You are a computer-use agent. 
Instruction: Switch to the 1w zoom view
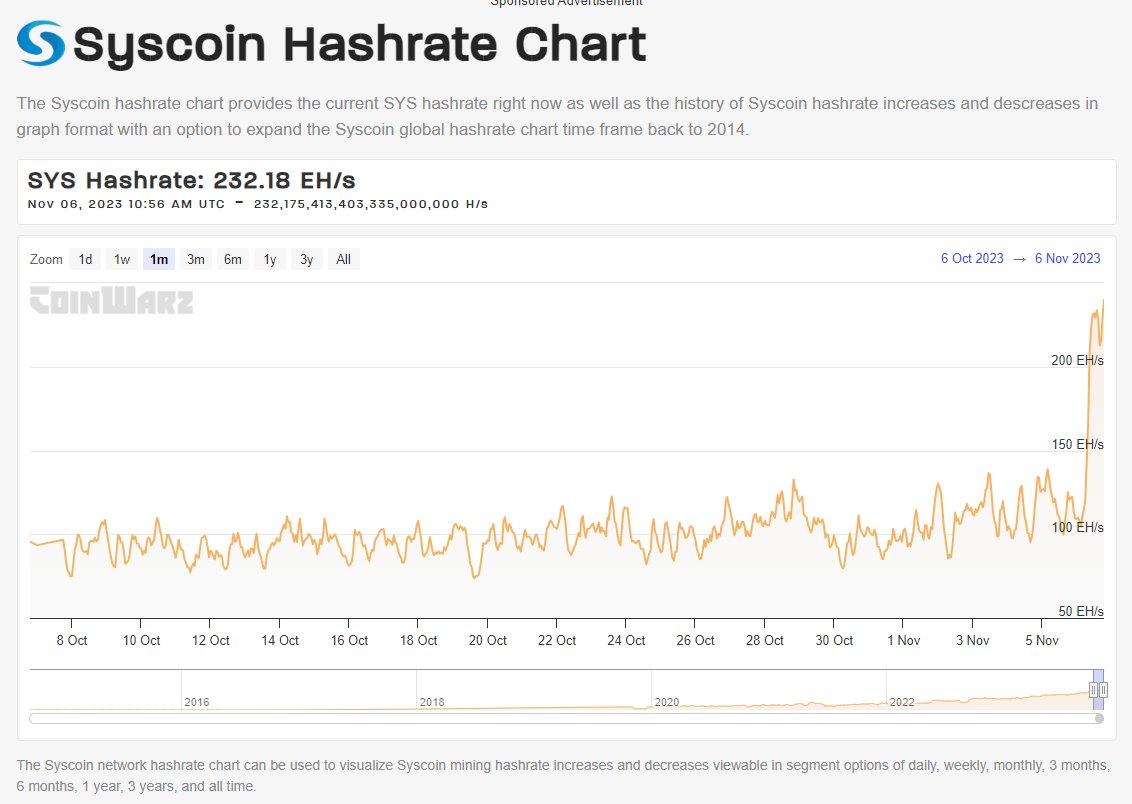121,258
